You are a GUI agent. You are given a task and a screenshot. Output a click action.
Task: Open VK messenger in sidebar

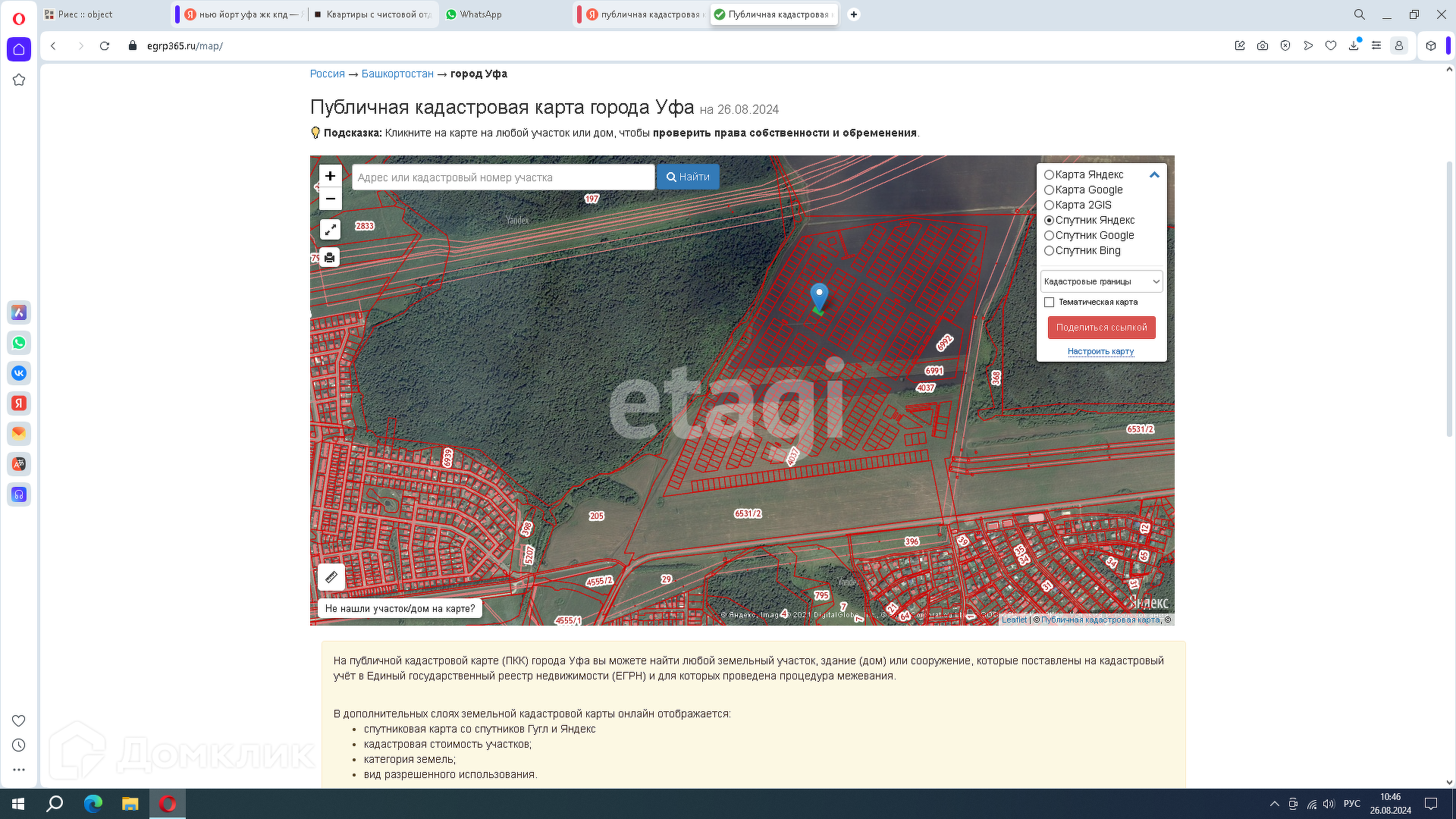click(x=19, y=373)
